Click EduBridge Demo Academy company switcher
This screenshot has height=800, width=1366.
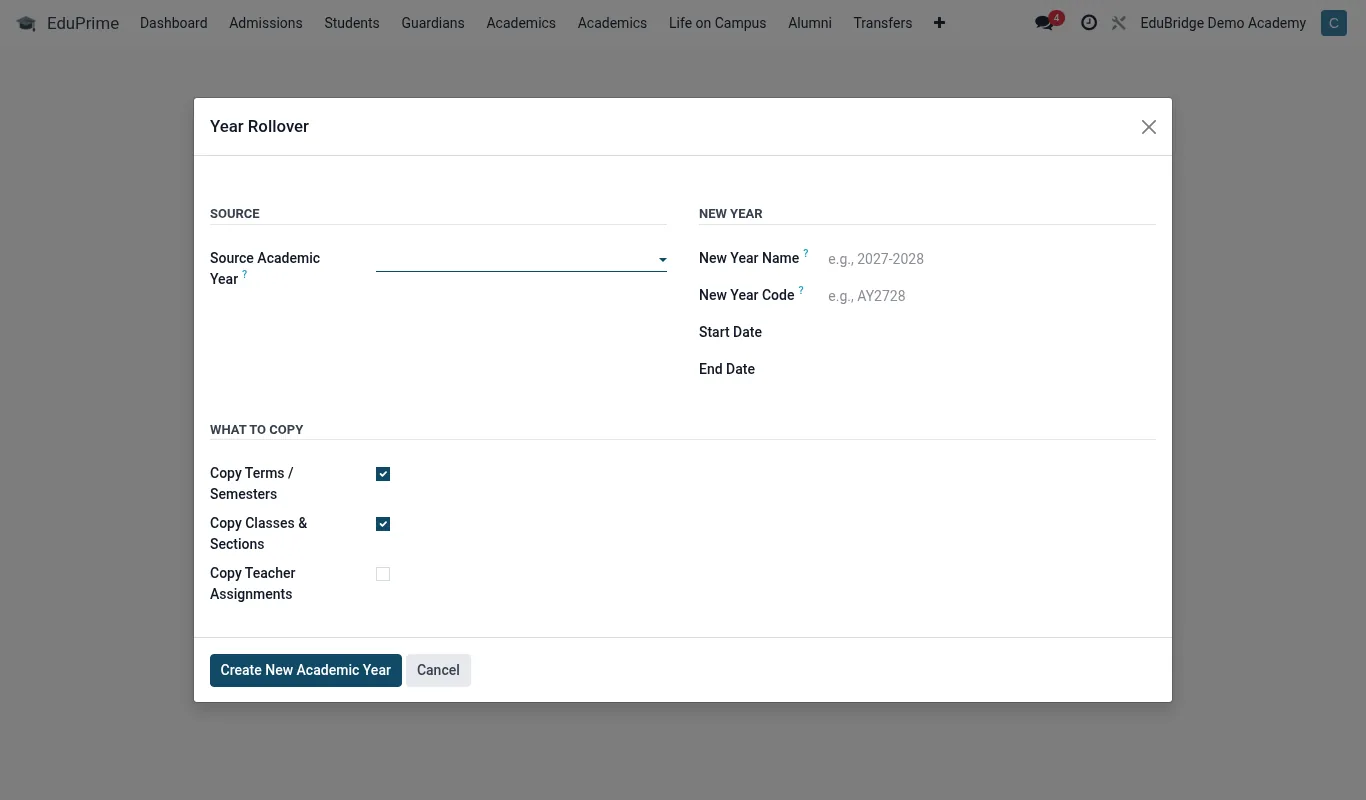click(x=1223, y=22)
